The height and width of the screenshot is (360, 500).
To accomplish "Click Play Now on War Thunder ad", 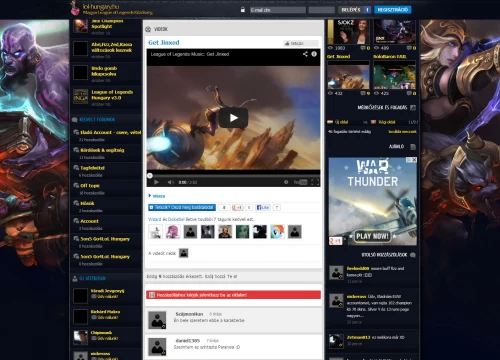I will 372,236.
